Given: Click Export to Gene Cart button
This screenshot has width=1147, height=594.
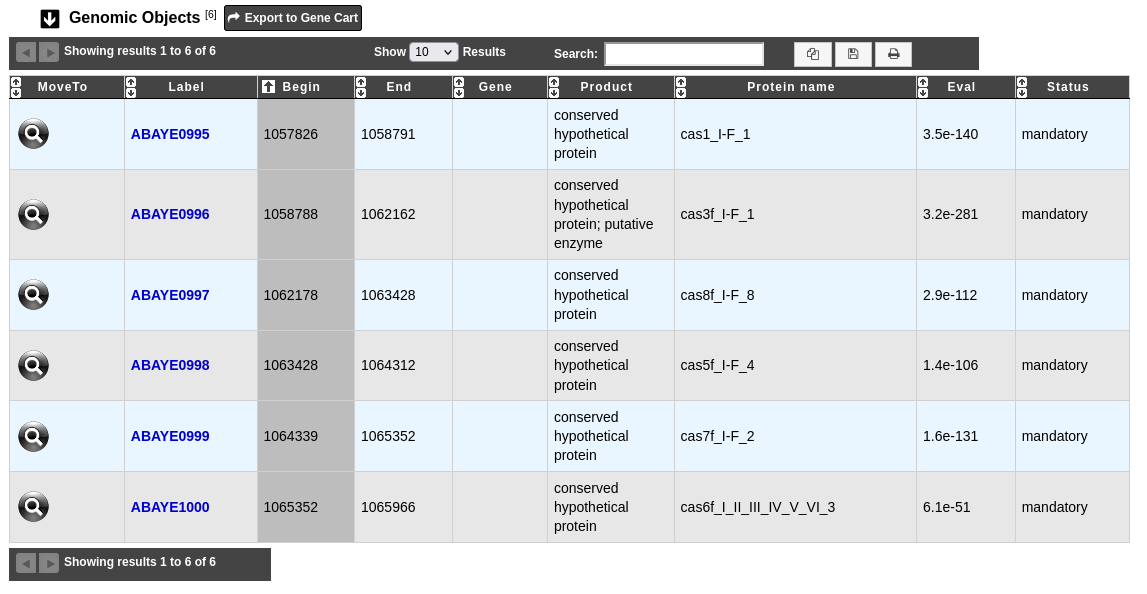Looking at the screenshot, I should coord(293,18).
